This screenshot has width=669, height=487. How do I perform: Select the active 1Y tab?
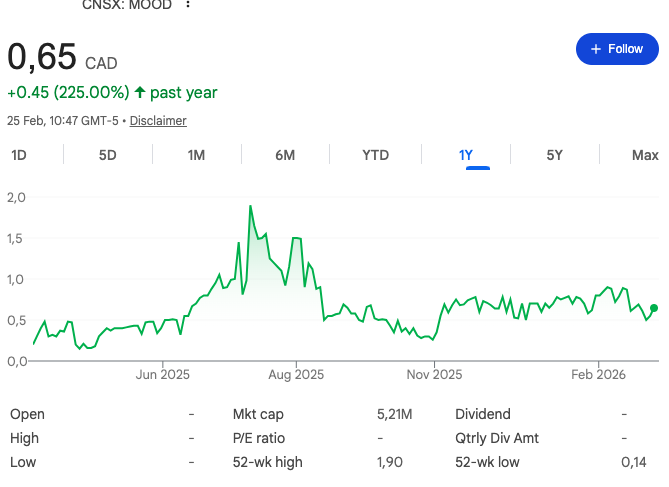coord(465,155)
